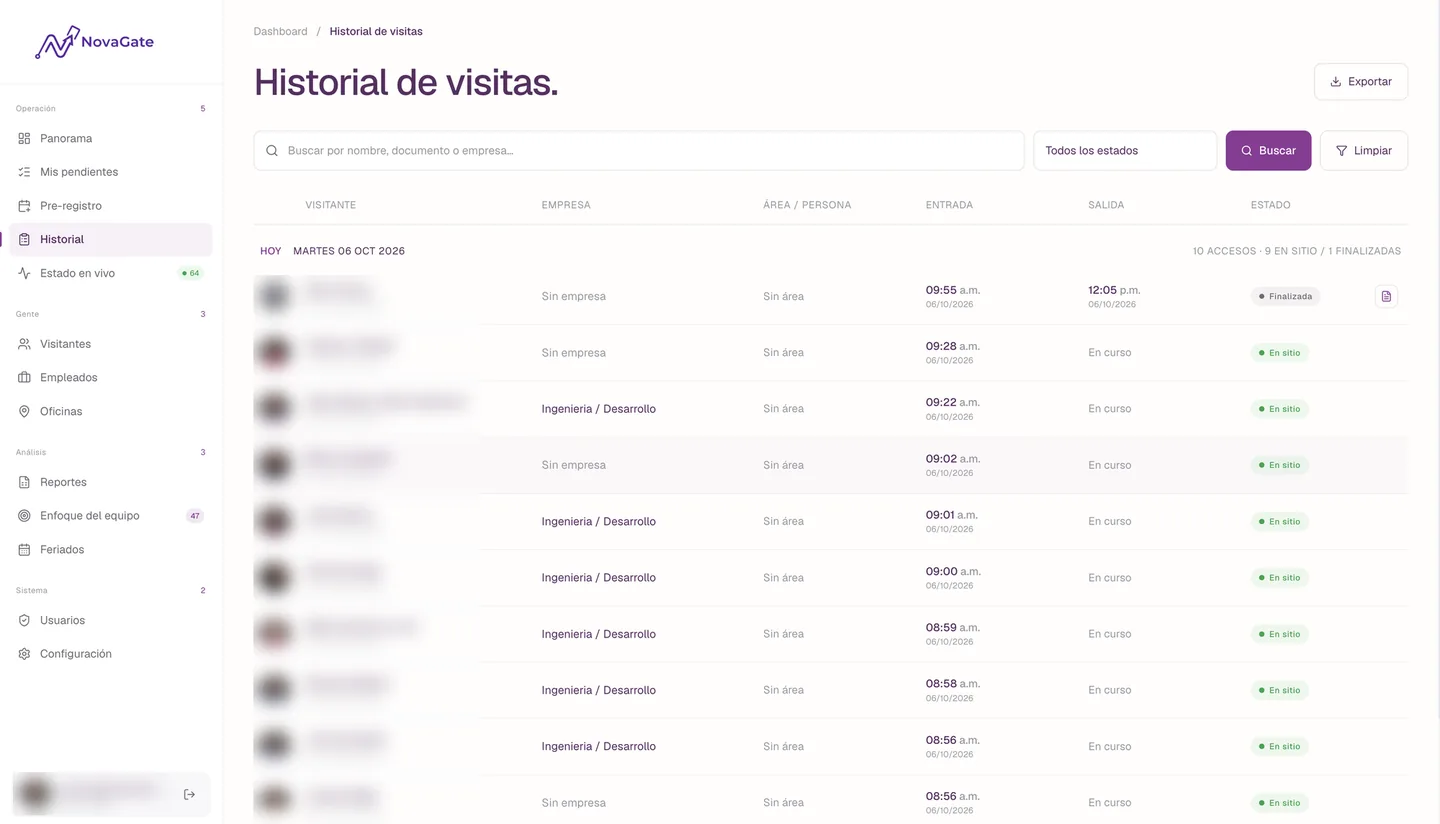The width and height of the screenshot is (1440, 824).
Task: Open Reportes from the sidebar
Action: 111,482
